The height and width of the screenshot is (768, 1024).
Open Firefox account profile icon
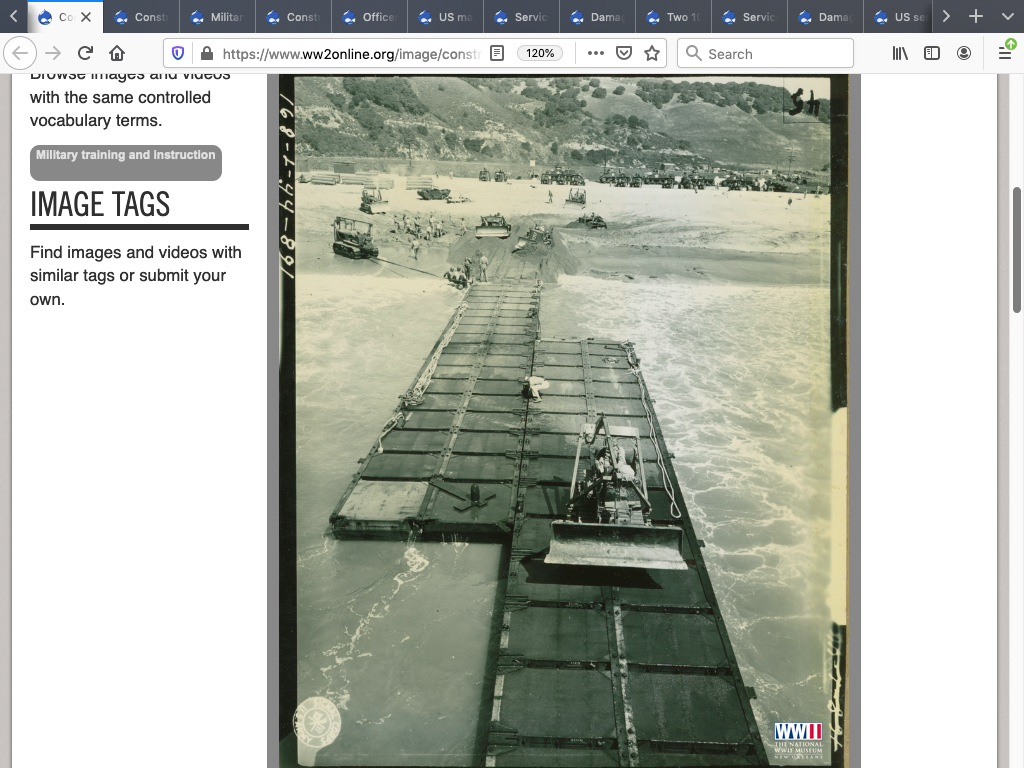point(964,54)
